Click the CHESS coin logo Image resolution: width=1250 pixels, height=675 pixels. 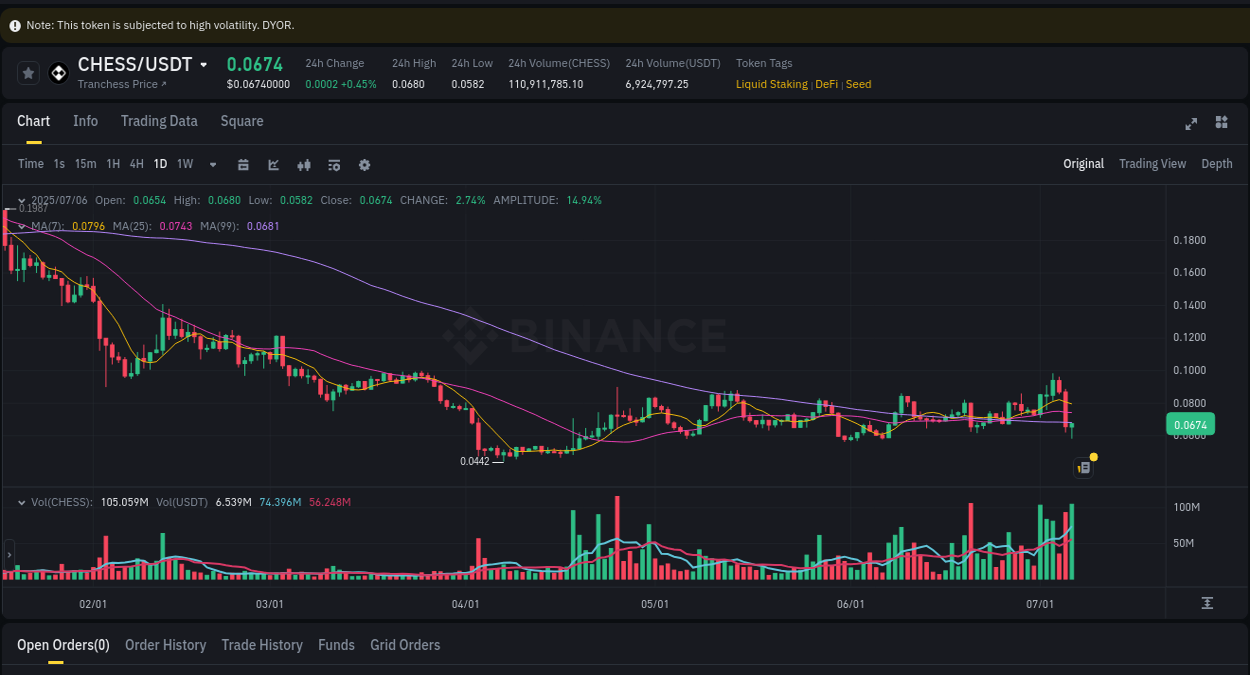coord(57,72)
